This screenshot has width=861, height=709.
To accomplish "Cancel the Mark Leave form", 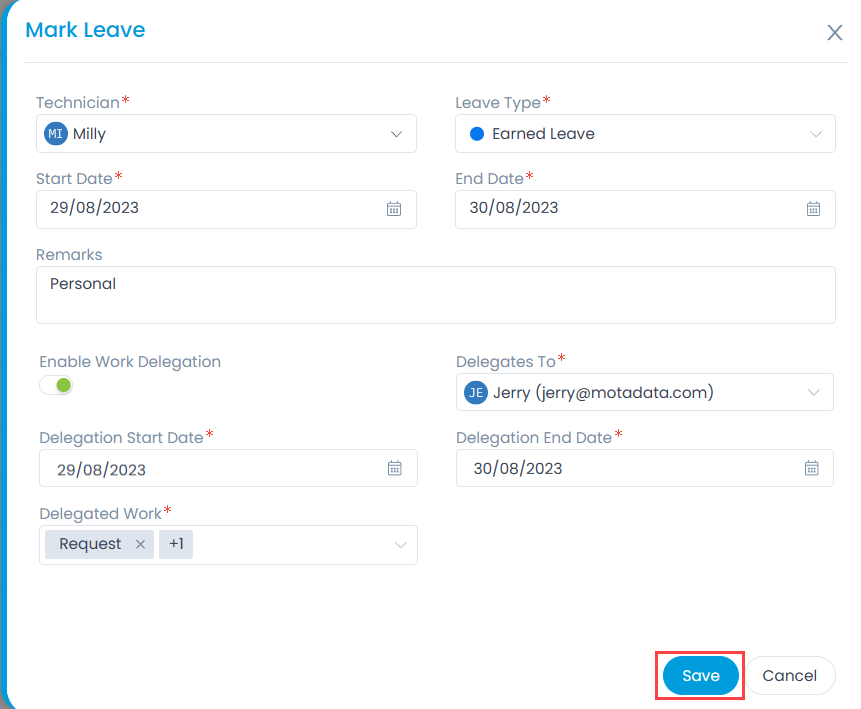I will click(789, 676).
